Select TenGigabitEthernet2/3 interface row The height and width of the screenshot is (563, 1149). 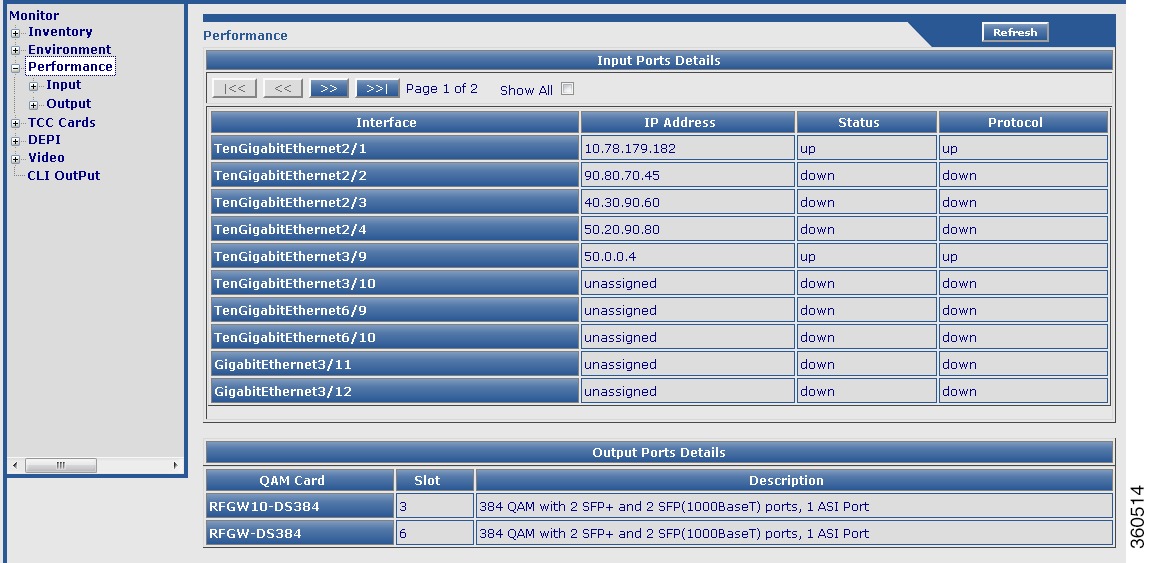tap(395, 202)
